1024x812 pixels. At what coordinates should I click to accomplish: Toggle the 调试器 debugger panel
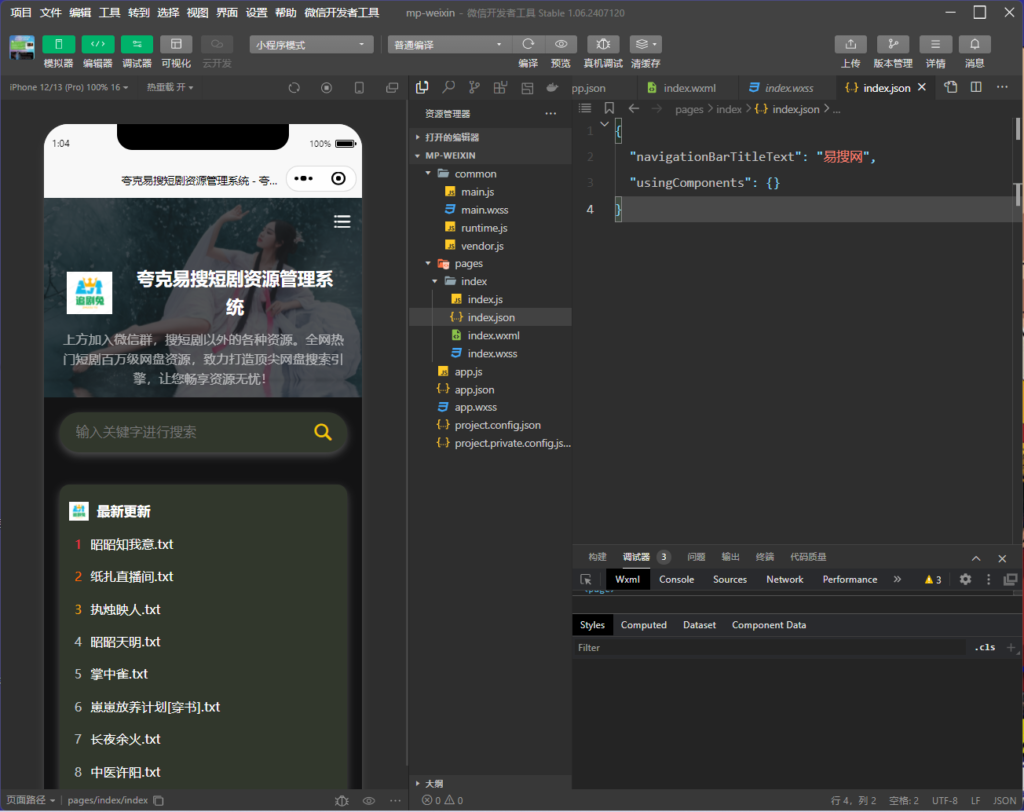pos(137,44)
